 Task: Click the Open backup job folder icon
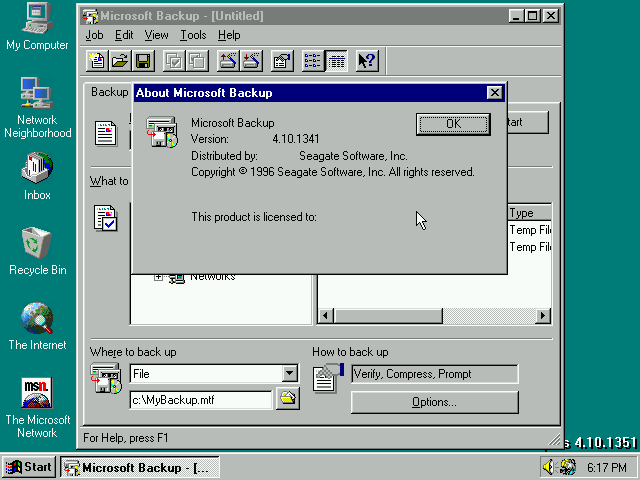click(x=120, y=61)
